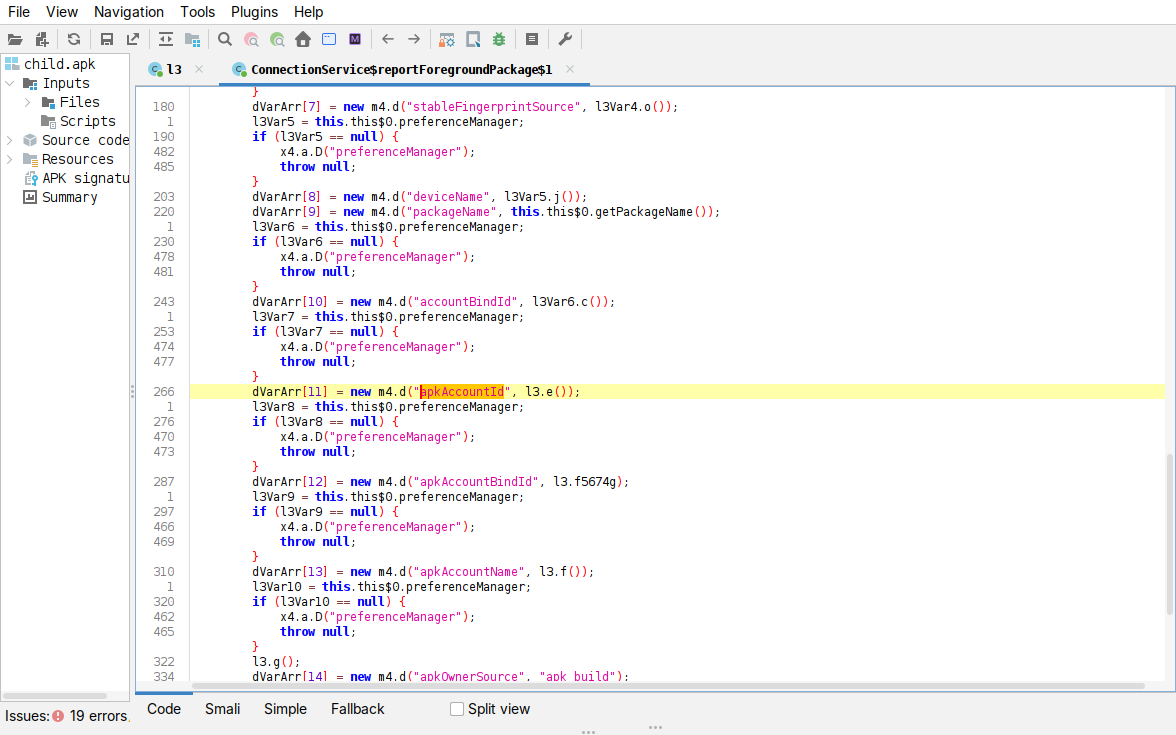Open Preferences with the wrench icon
Viewport: 1176px width, 735px height.
566,40
